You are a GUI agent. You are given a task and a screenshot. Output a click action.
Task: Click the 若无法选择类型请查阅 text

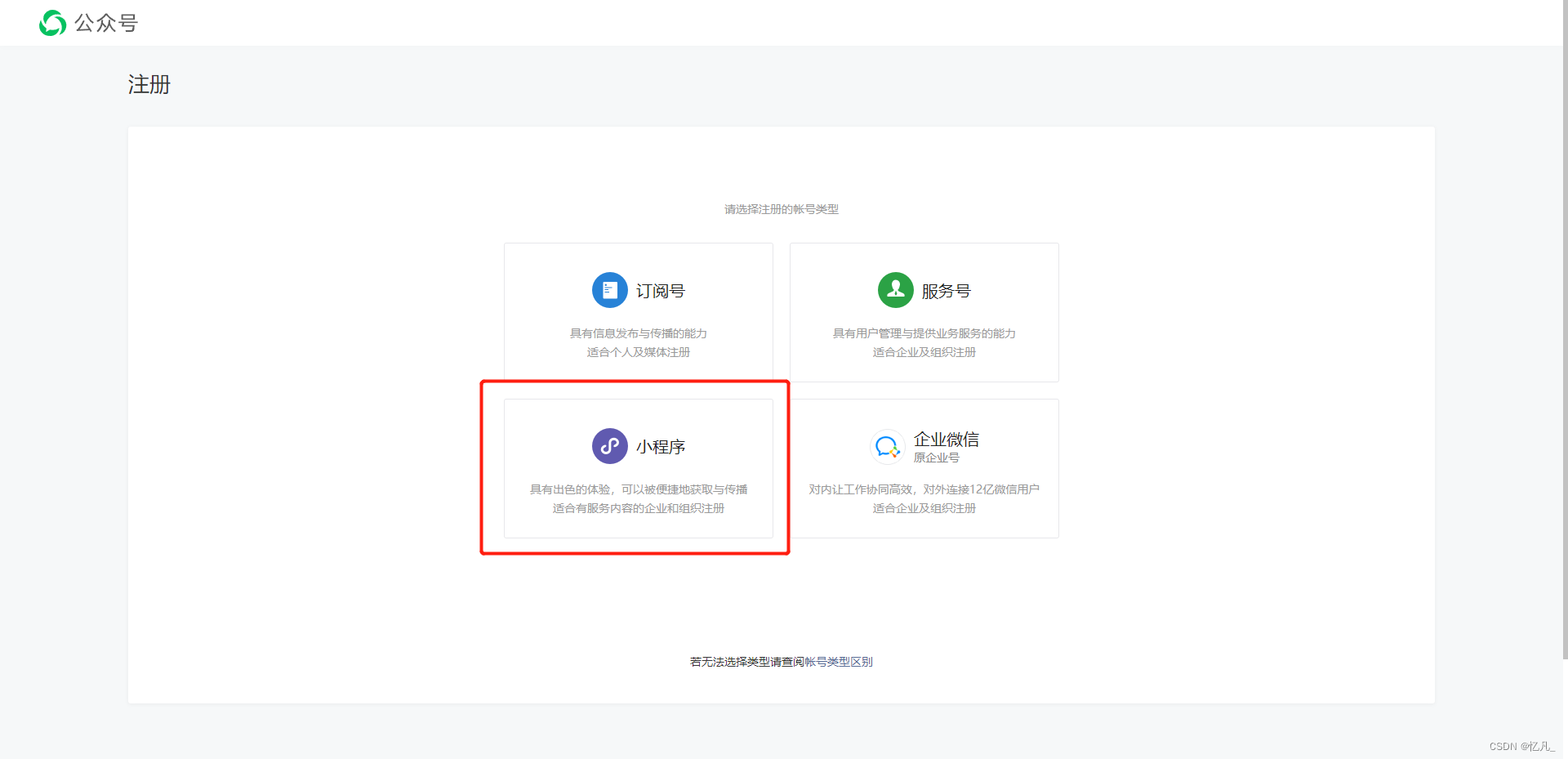[x=747, y=662]
